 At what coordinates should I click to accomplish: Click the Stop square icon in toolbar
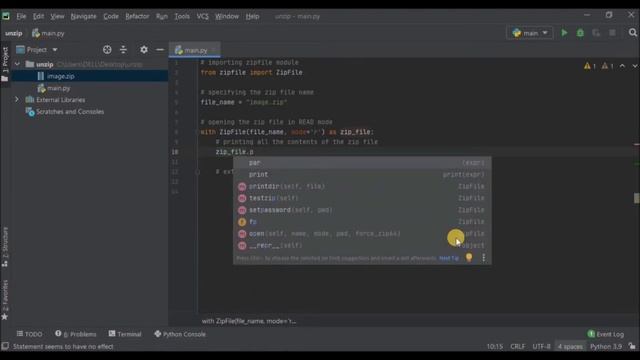tap(612, 33)
